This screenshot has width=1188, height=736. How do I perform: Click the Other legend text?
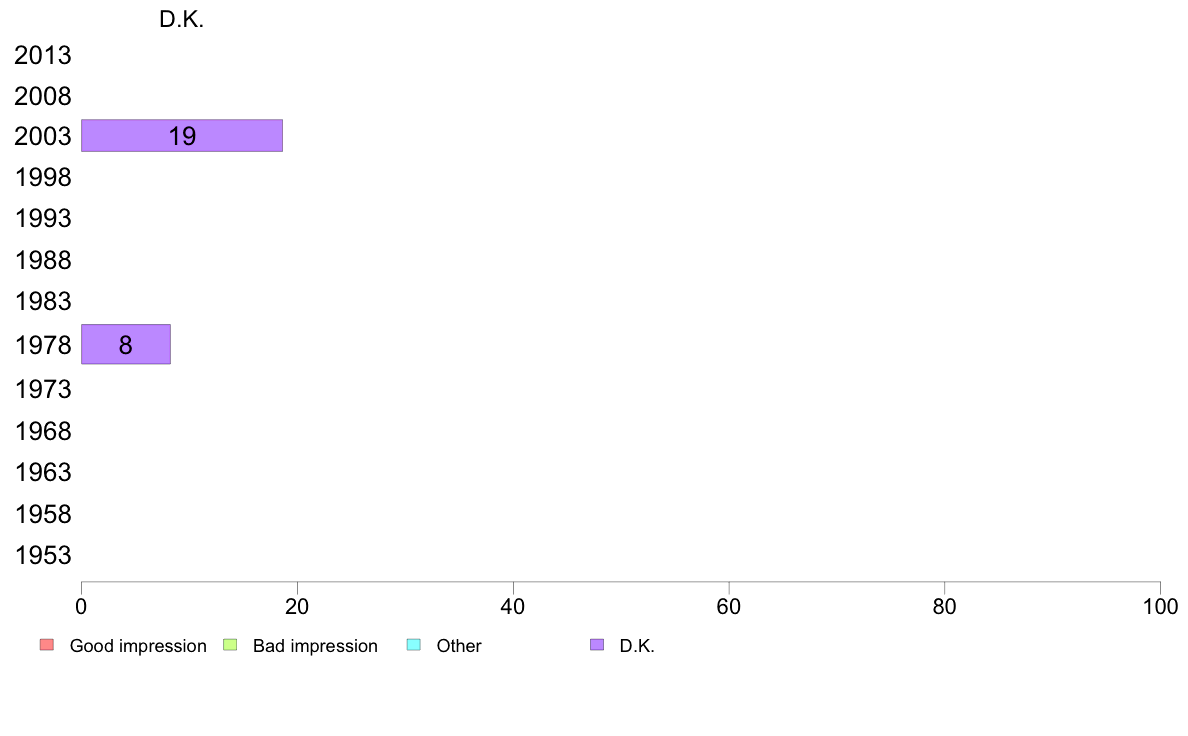click(x=458, y=646)
